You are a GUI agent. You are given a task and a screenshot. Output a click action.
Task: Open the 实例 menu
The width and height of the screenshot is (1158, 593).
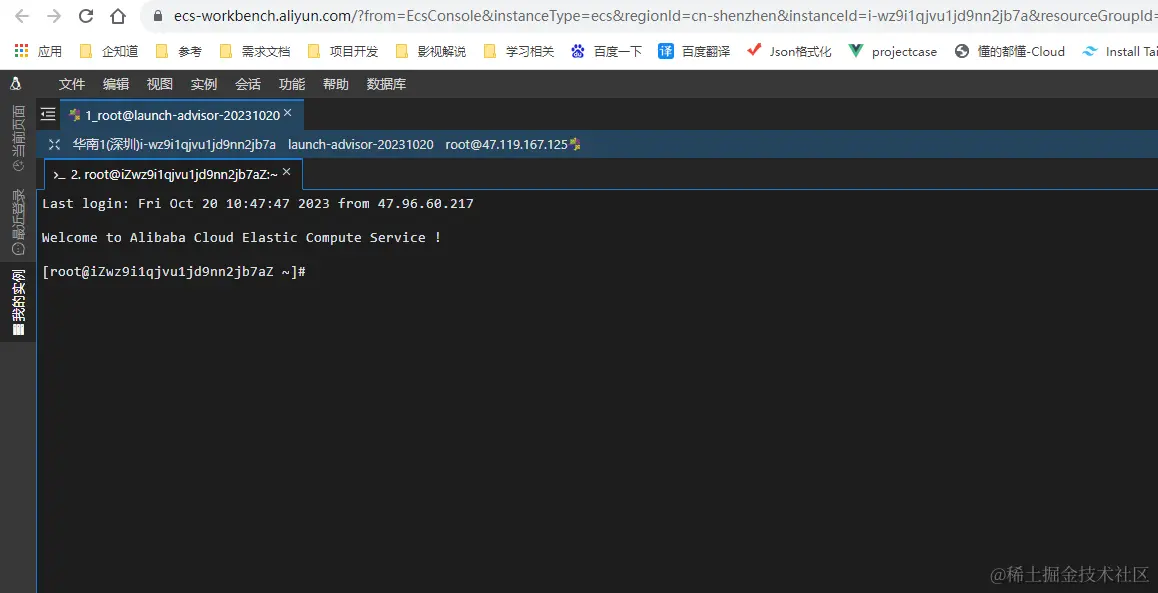pos(204,84)
